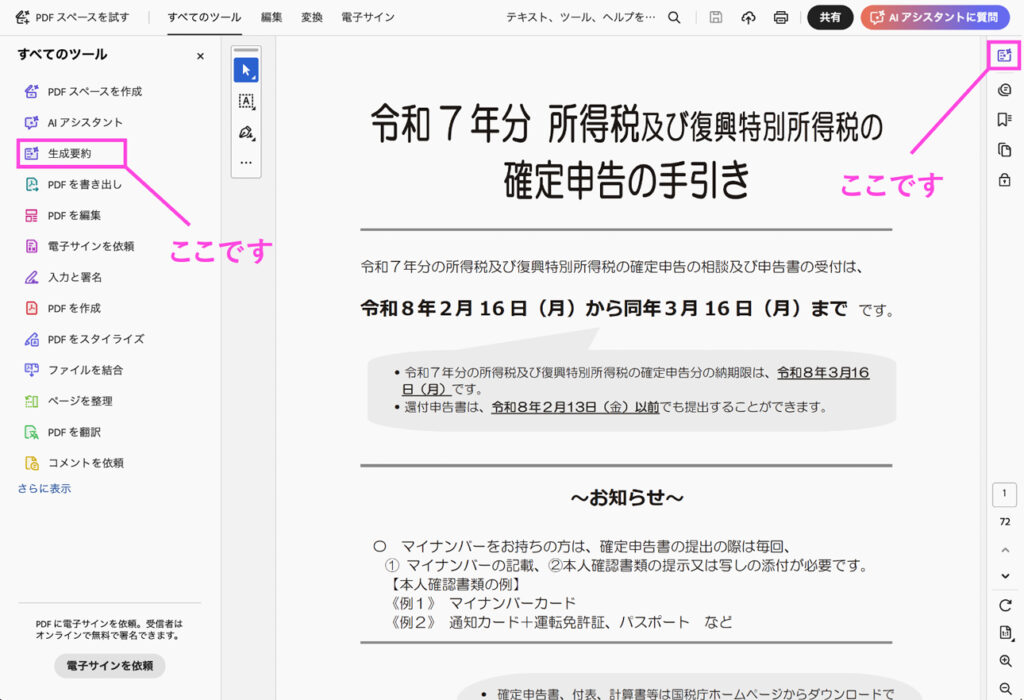Close the すべてのツール panel
This screenshot has width=1024, height=700.
(200, 56)
